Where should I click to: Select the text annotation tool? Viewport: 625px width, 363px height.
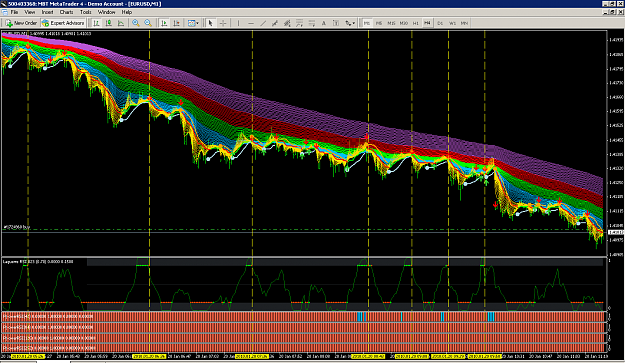[324, 23]
